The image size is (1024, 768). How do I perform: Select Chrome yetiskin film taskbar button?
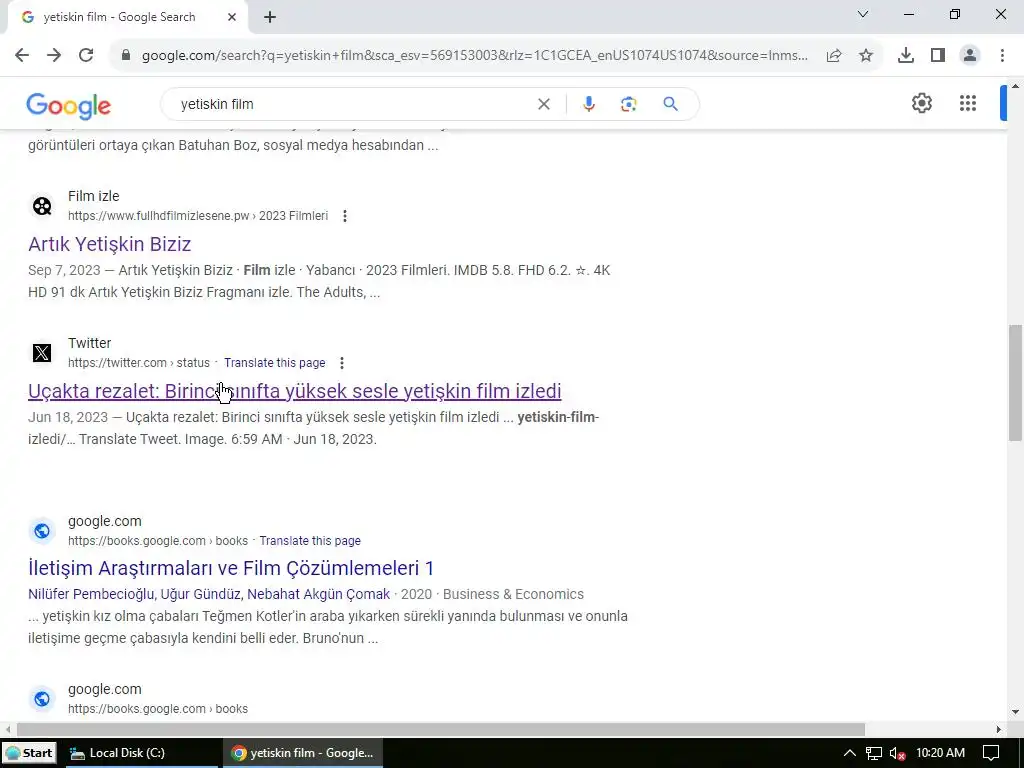click(302, 753)
